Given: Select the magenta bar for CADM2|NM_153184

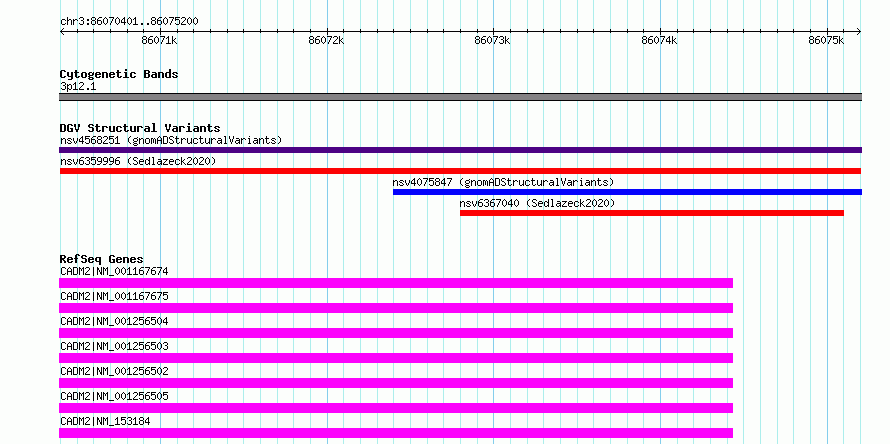Looking at the screenshot, I should point(396,433).
